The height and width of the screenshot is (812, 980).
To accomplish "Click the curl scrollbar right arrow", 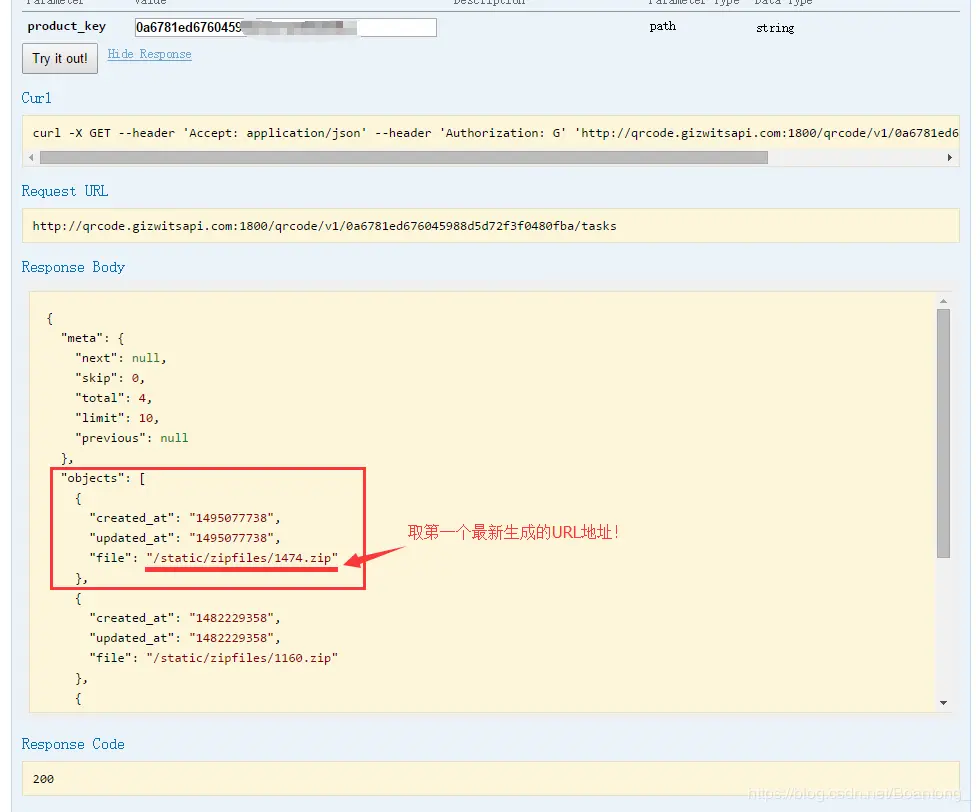I will point(950,158).
